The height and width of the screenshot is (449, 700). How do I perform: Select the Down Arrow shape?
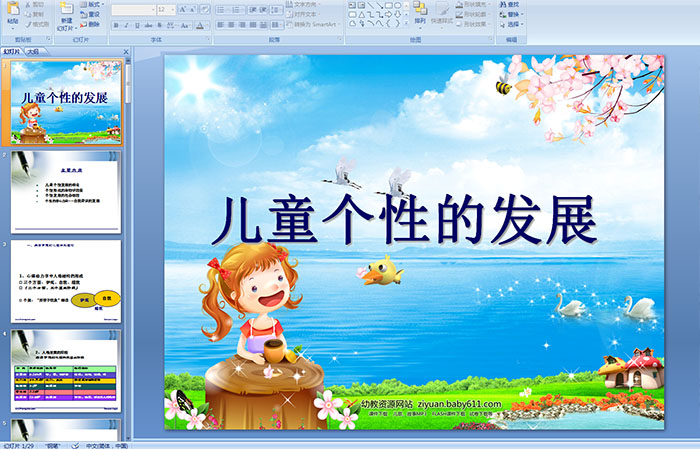[x=397, y=15]
